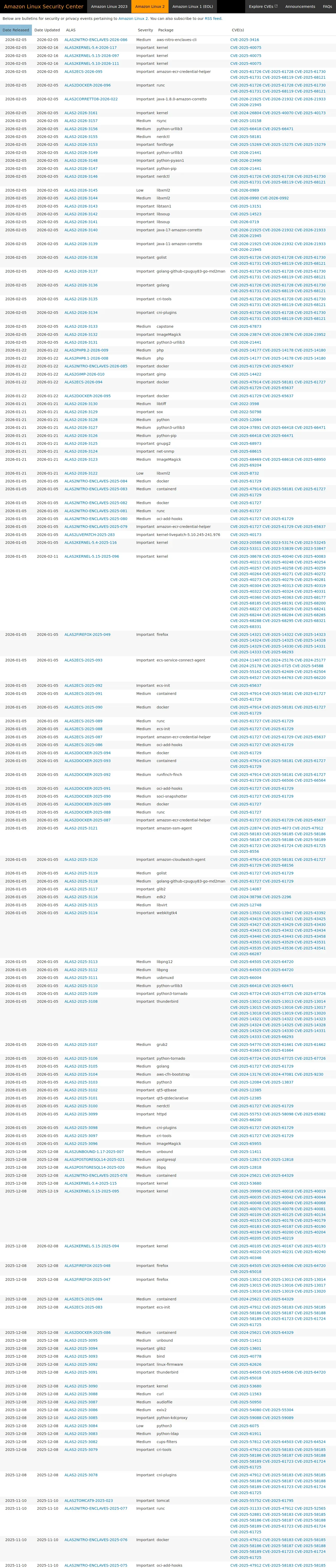
Task: Sort by the Date Released column header
Action: click(x=16, y=30)
